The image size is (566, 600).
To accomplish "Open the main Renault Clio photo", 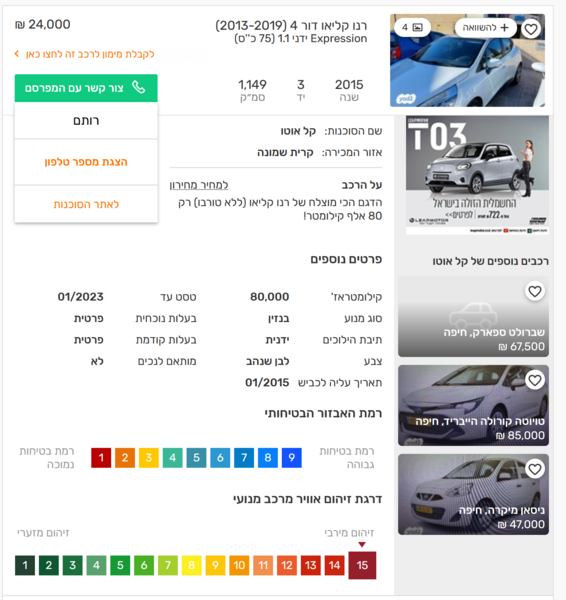I will coord(467,60).
